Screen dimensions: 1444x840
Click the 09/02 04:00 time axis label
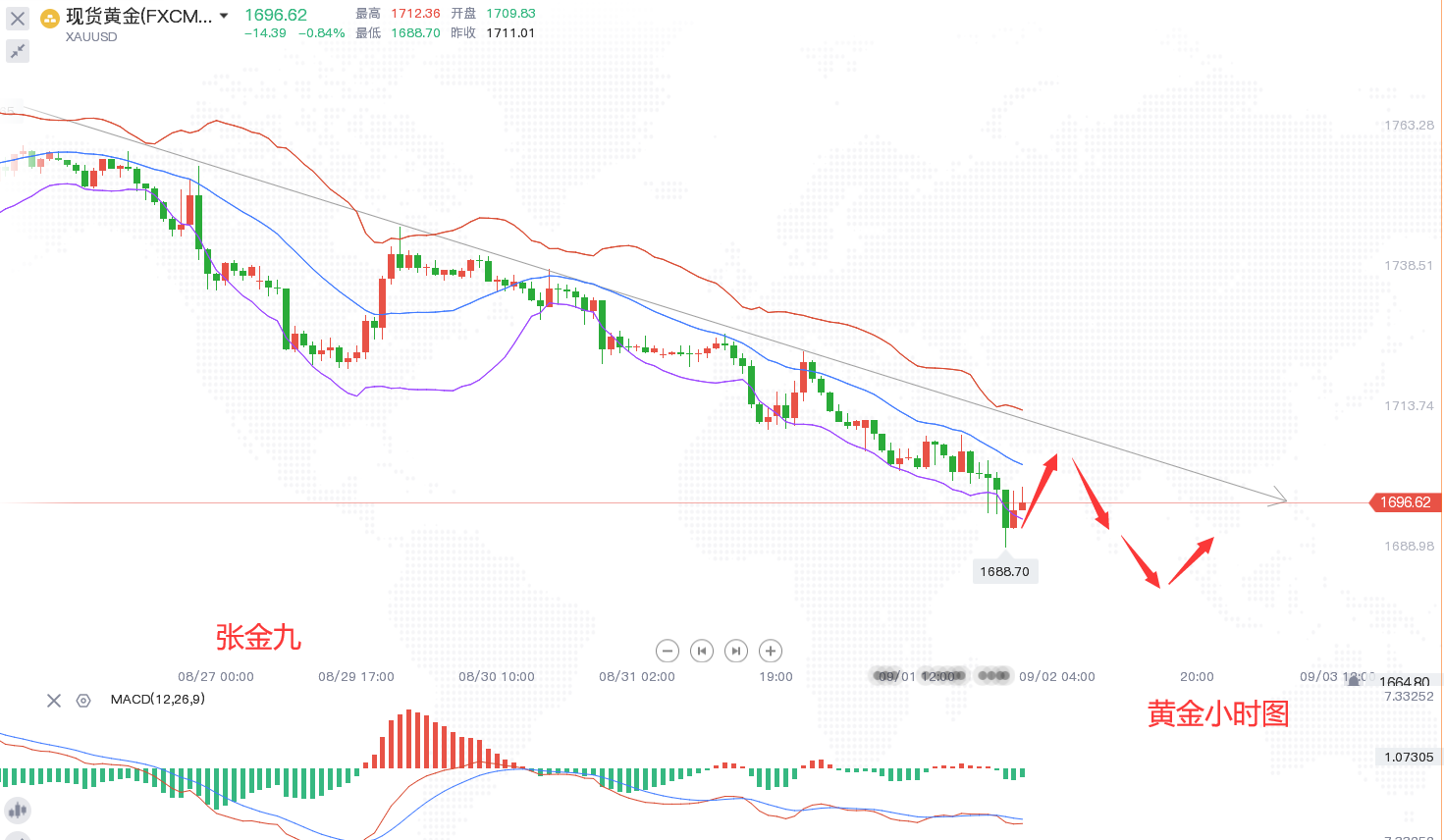click(x=1057, y=677)
